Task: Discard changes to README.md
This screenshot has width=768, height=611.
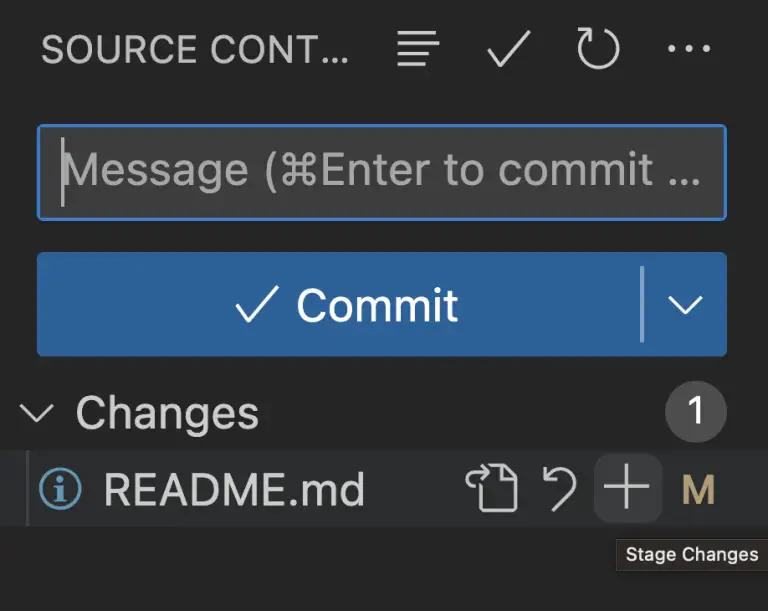Action: pos(559,489)
